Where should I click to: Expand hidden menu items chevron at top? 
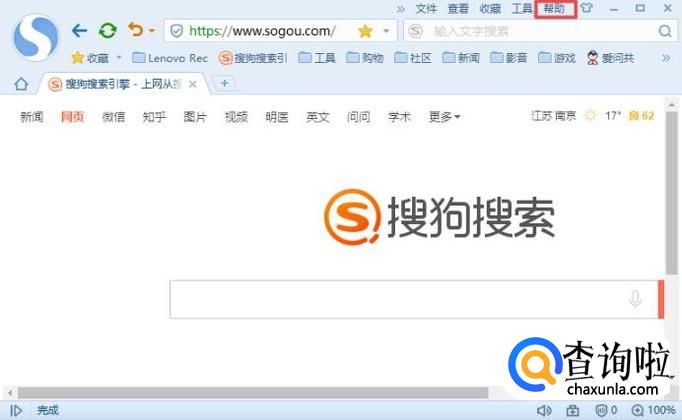pos(401,9)
